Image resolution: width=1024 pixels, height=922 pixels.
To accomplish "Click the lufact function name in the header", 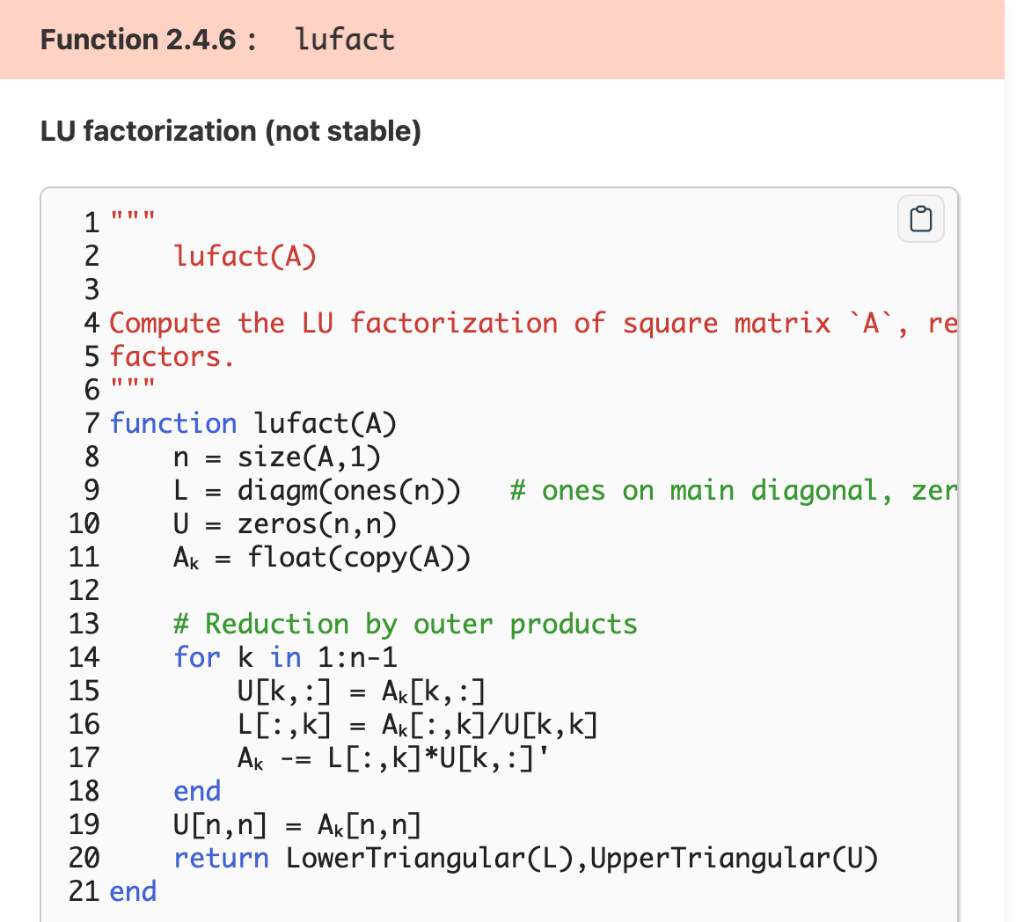I will 344,39.
